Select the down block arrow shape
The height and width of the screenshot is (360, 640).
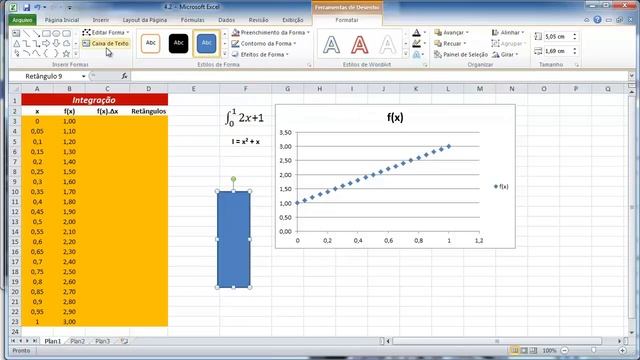point(56,44)
